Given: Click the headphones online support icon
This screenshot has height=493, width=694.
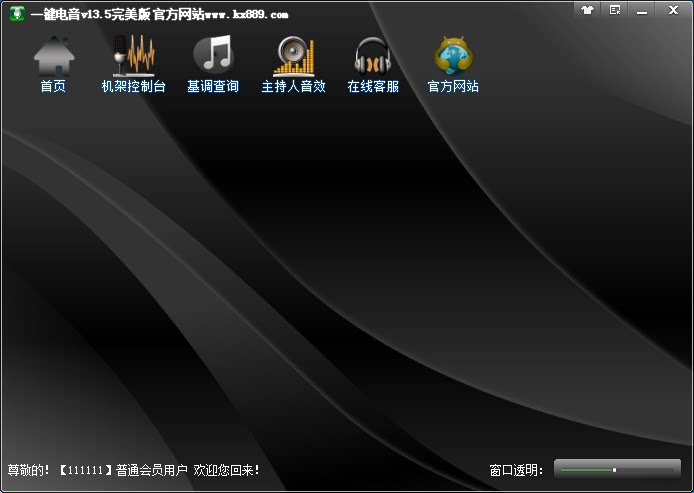Looking at the screenshot, I should [x=373, y=56].
